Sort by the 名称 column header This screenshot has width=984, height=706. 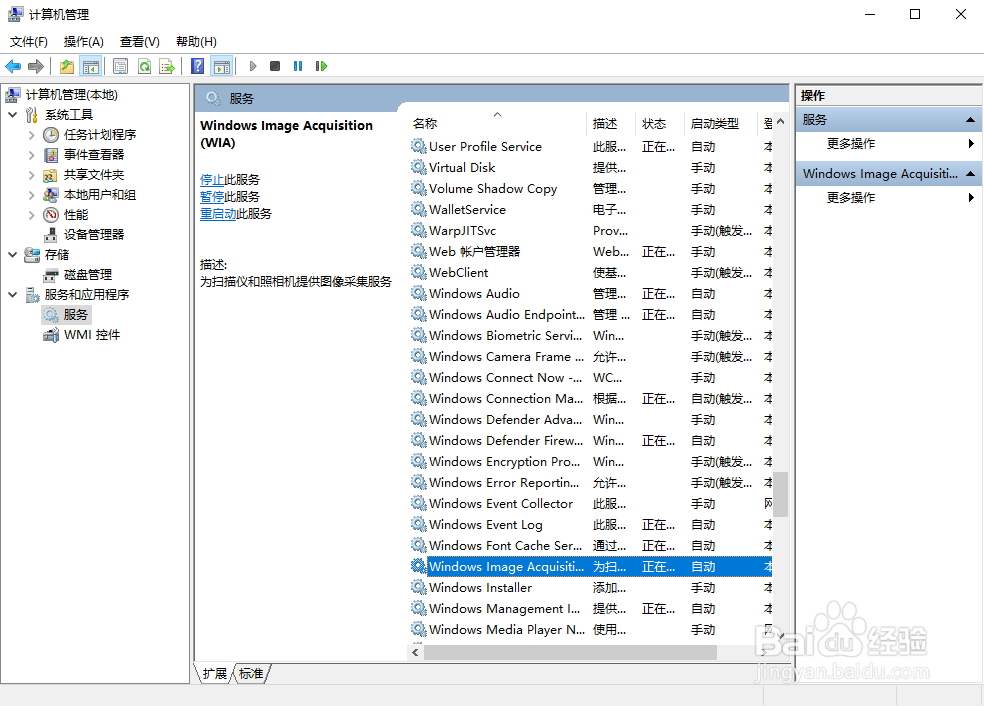pyautogui.click(x=496, y=124)
